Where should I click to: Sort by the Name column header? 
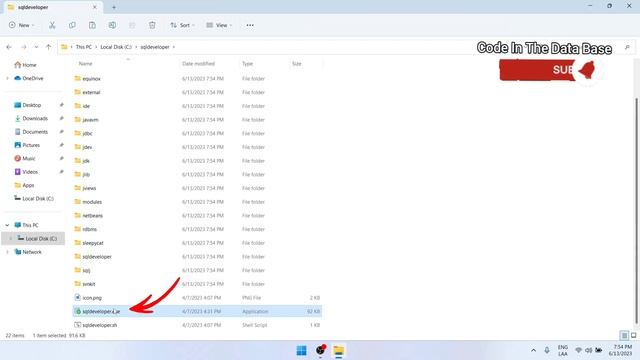point(85,64)
